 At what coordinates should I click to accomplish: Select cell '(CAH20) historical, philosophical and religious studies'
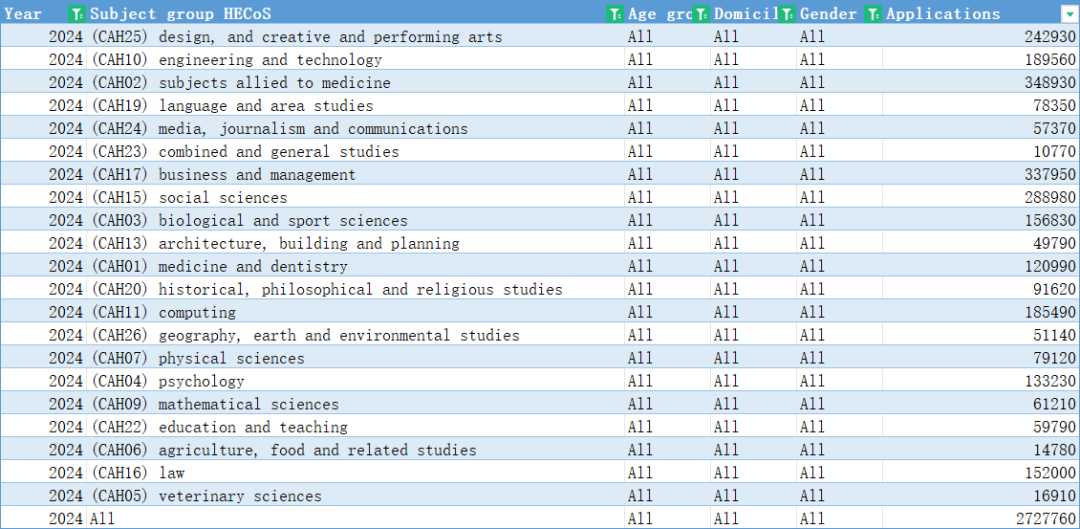355,289
